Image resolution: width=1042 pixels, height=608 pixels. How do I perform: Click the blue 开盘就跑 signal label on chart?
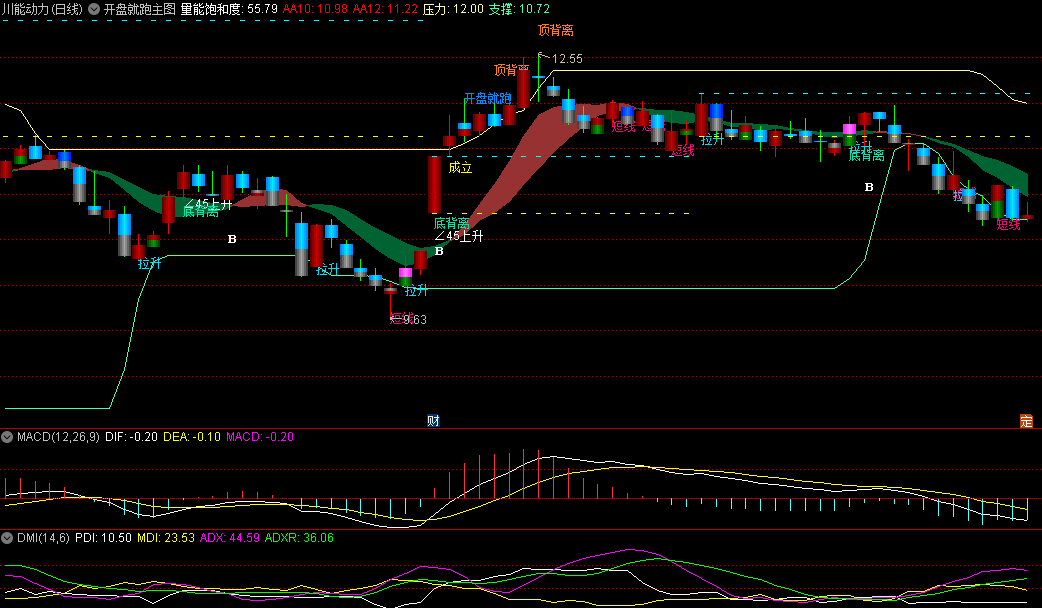[487, 98]
